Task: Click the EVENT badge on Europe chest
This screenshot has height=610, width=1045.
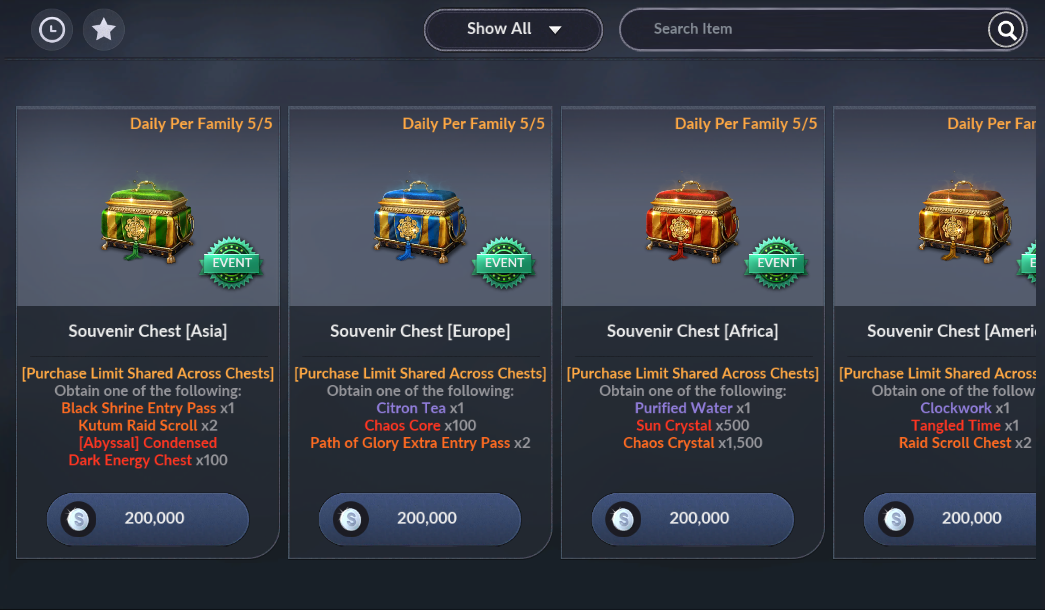Action: pyautogui.click(x=504, y=263)
